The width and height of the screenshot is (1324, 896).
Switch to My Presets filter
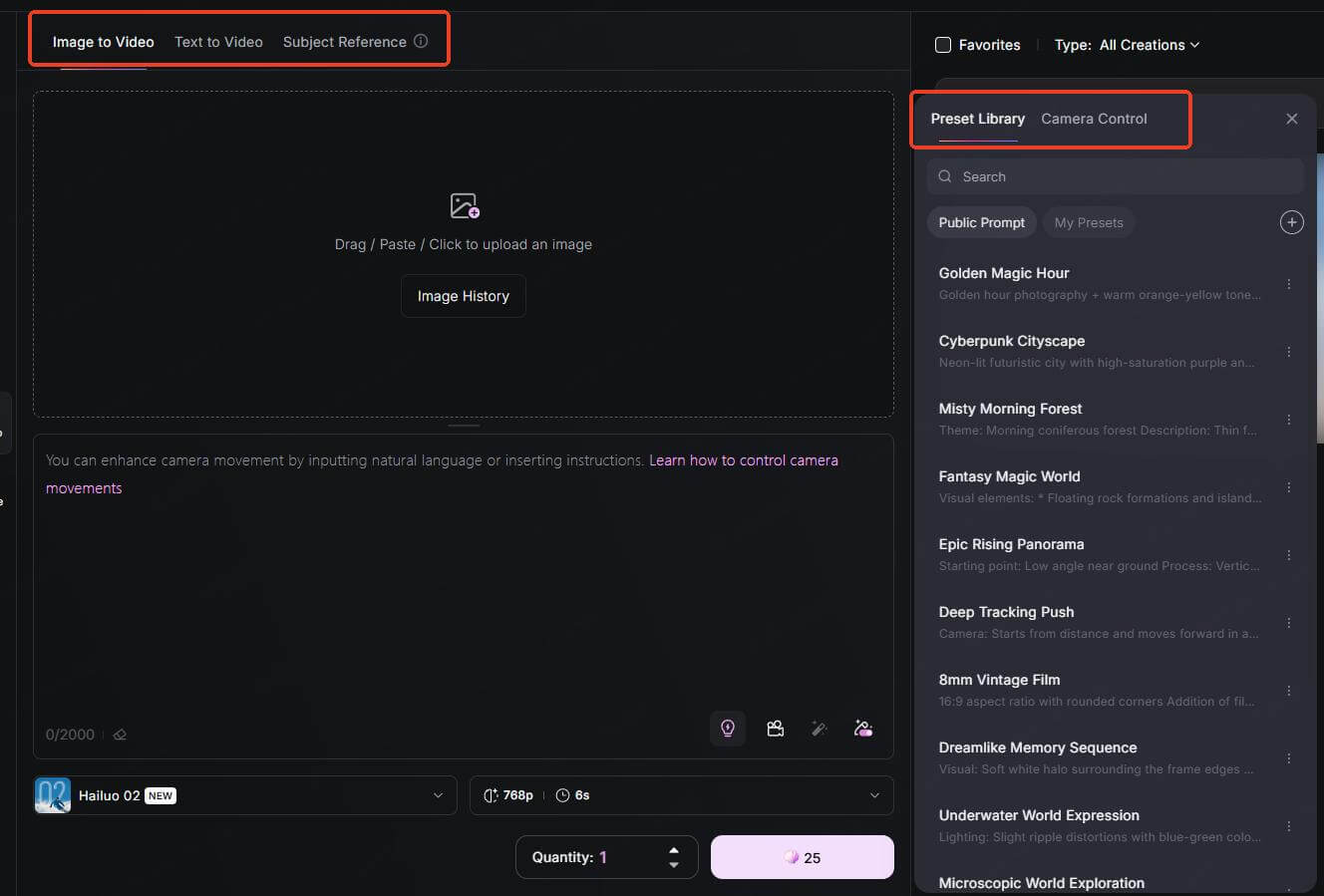coord(1089,222)
